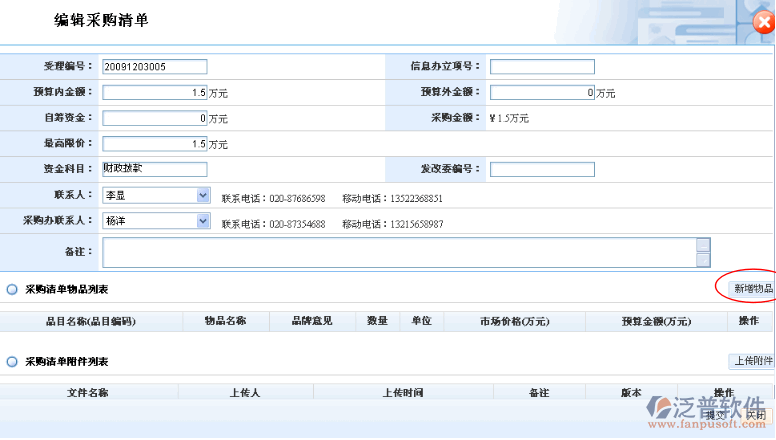This screenshot has height=440, width=776.
Task: Select the 资金科目 text field
Action: click(154, 169)
